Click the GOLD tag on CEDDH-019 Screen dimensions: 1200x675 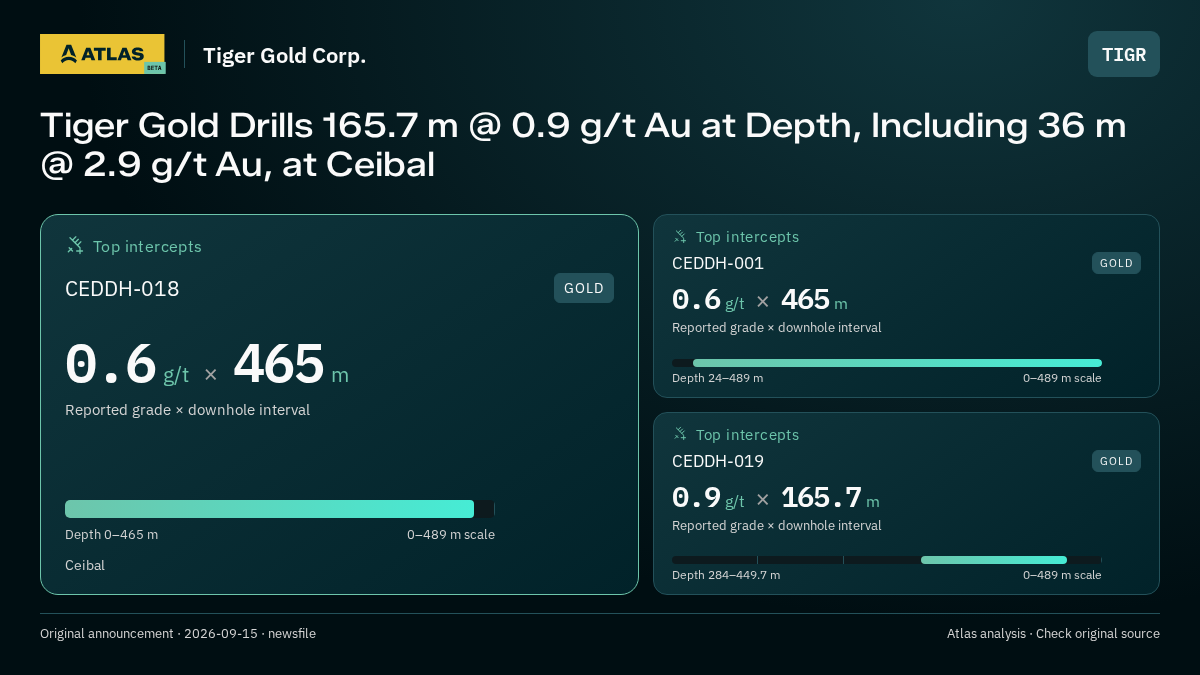click(x=1116, y=461)
